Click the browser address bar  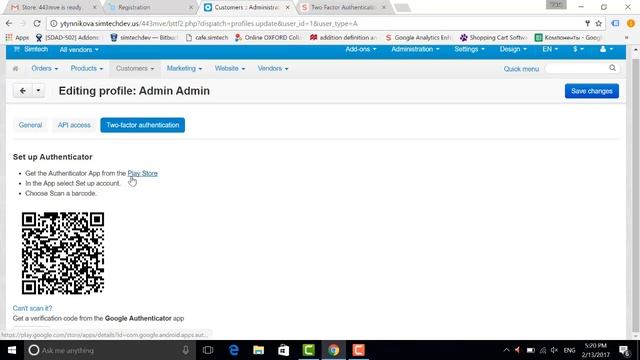tap(318, 24)
